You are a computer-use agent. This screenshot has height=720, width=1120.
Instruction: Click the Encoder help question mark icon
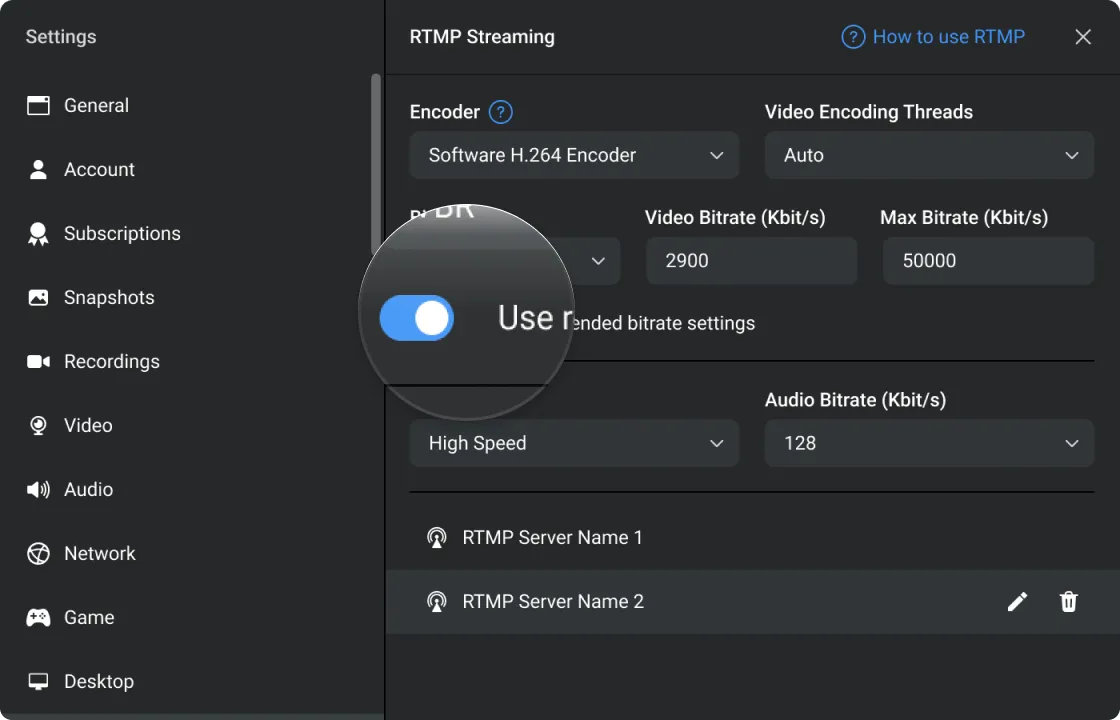(x=501, y=112)
